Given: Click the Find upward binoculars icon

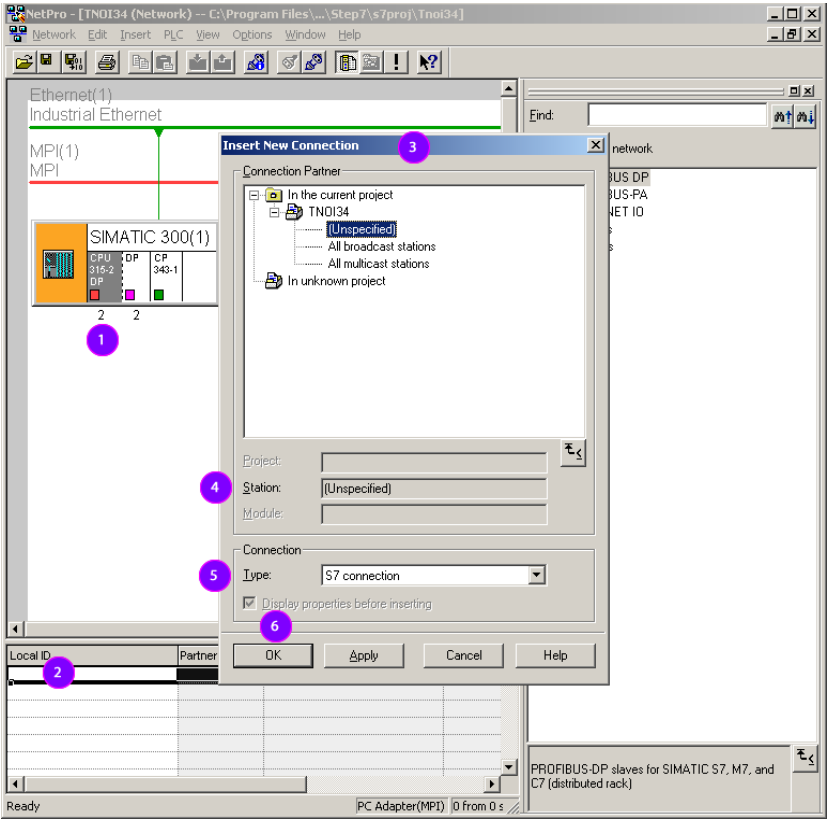Looking at the screenshot, I should [782, 116].
